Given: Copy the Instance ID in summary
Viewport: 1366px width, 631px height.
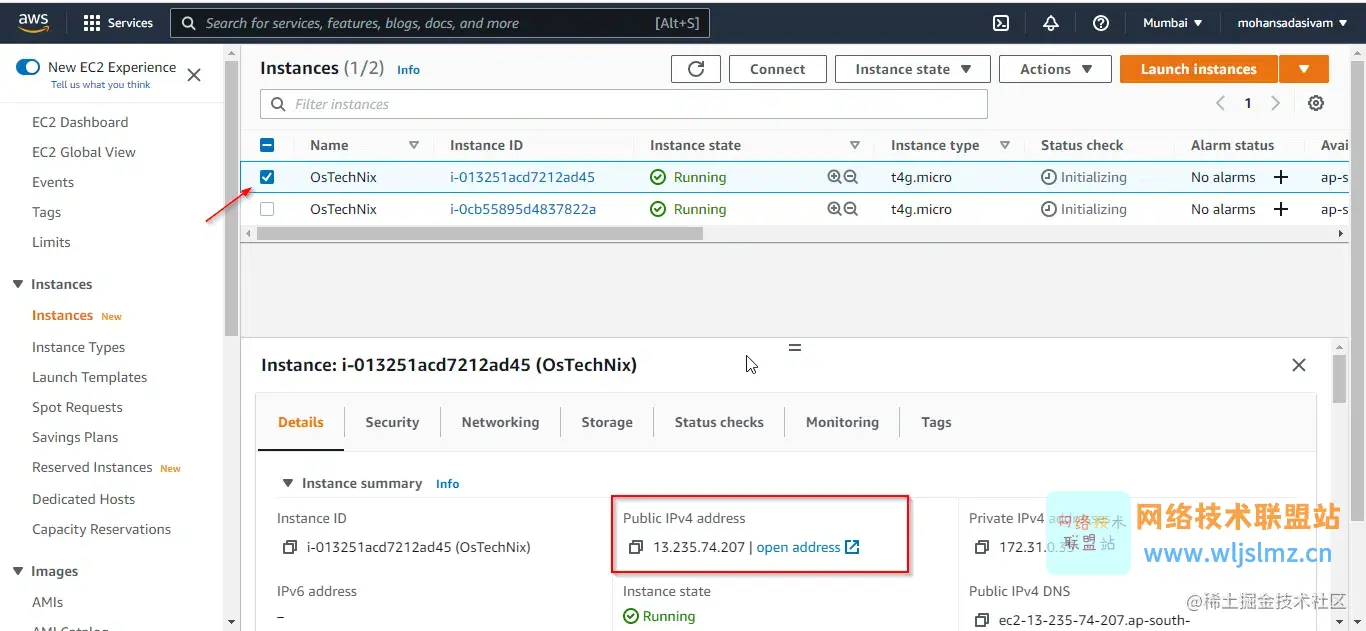Looking at the screenshot, I should 290,547.
